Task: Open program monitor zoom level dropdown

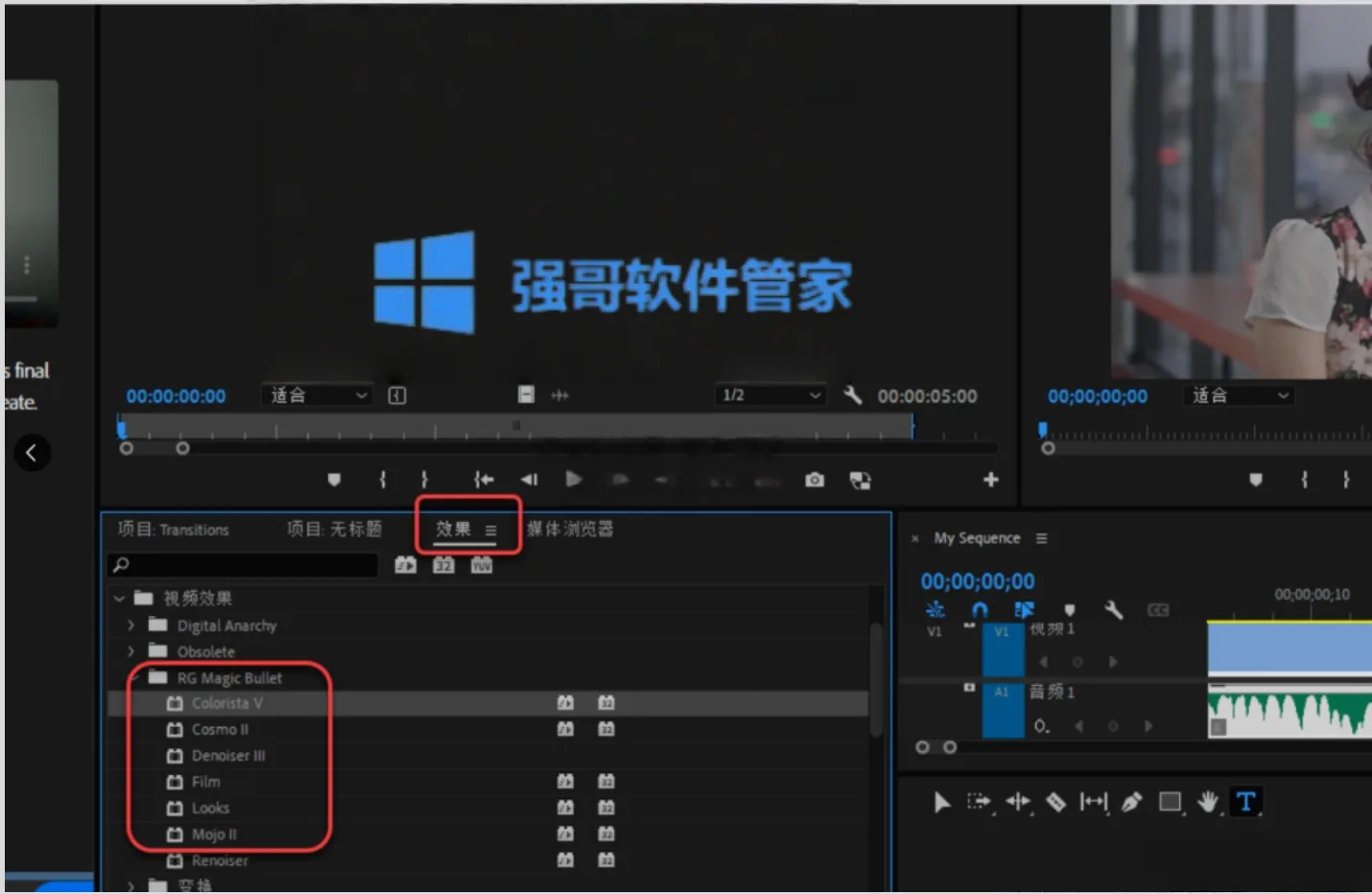Action: [1239, 395]
